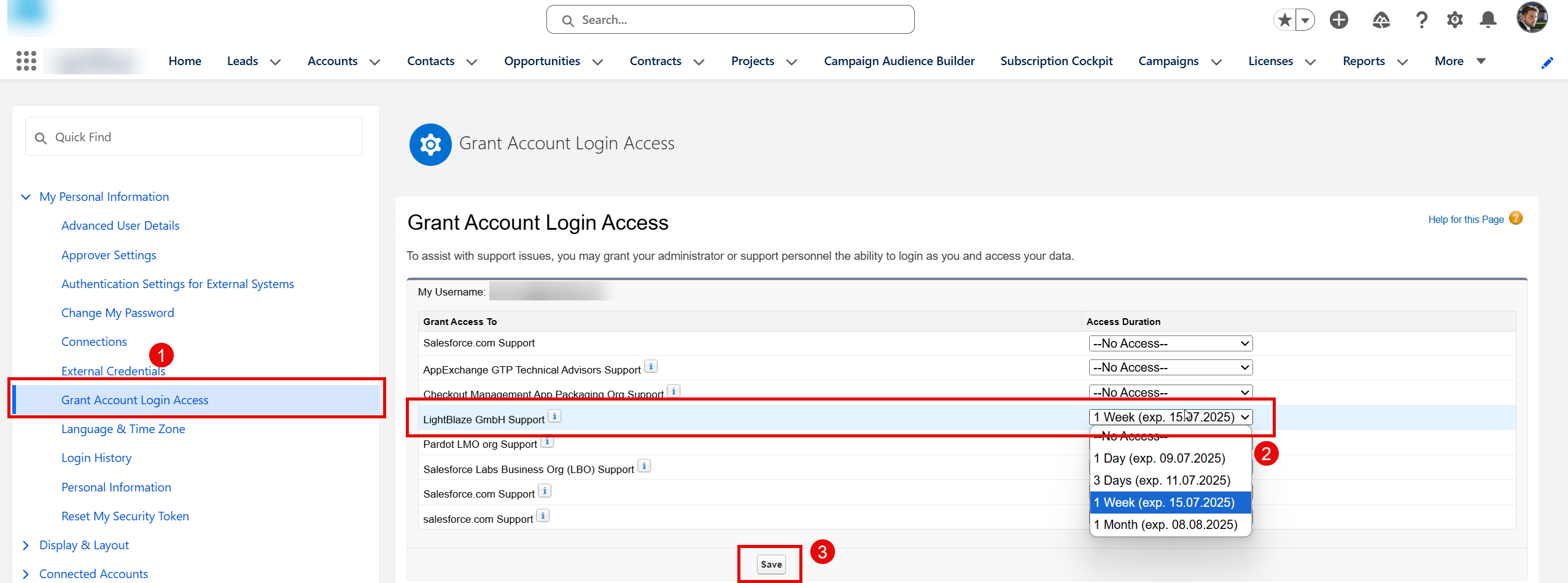This screenshot has width=1568, height=583.
Task: Expand the Connected Accounts section
Action: click(26, 574)
